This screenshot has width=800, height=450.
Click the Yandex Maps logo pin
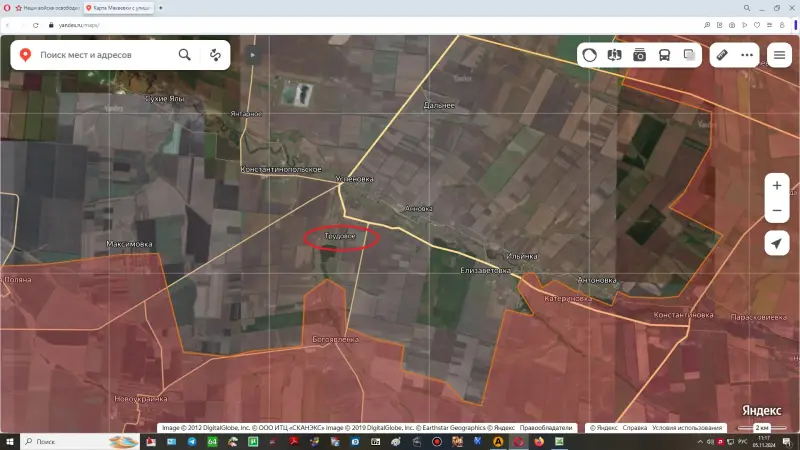(x=24, y=55)
